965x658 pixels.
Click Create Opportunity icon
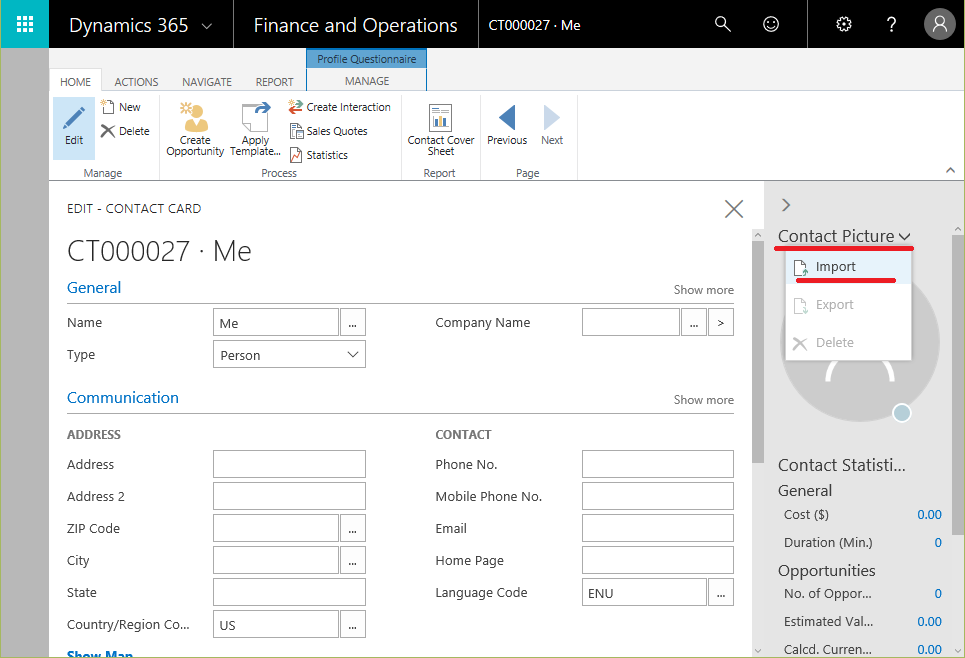point(195,129)
